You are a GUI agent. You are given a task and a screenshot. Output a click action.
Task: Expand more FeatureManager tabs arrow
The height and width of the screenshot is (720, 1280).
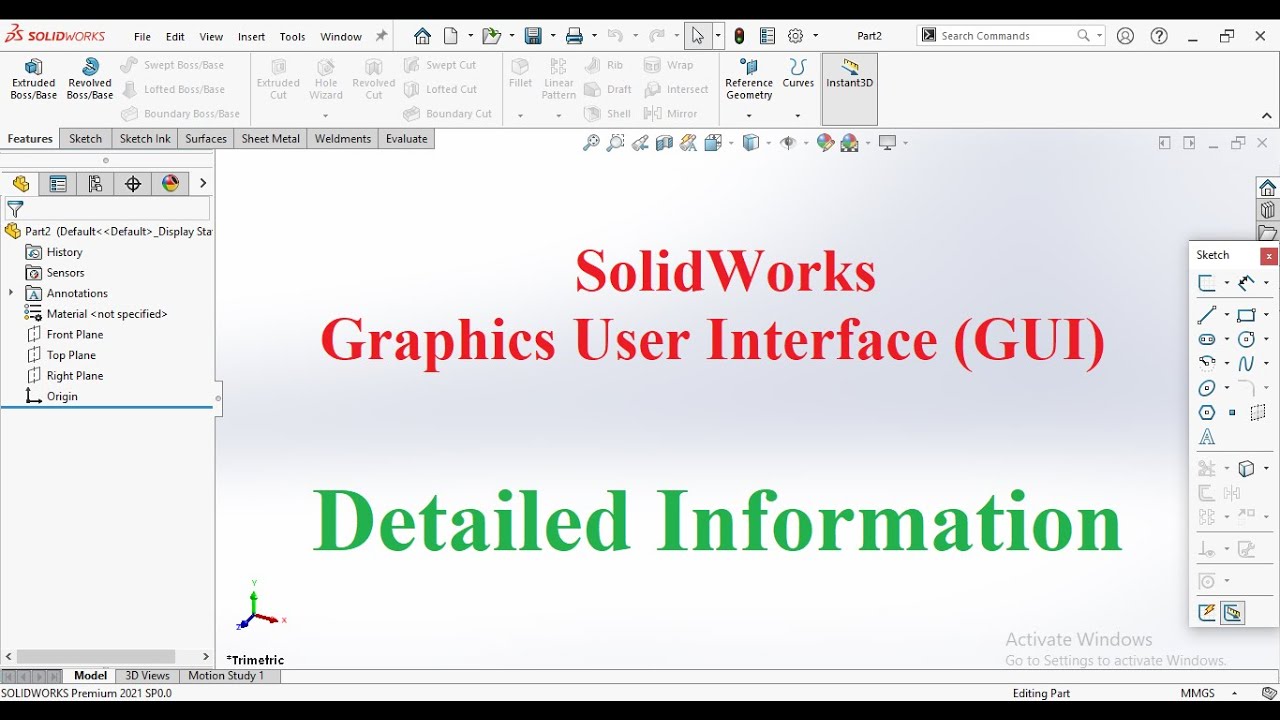coord(203,184)
